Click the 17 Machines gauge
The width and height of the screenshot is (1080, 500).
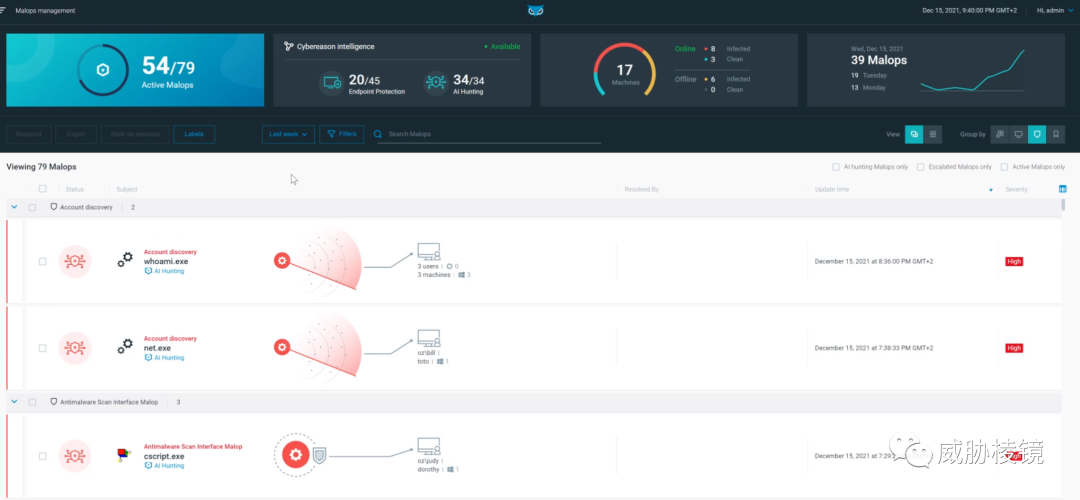coord(624,71)
